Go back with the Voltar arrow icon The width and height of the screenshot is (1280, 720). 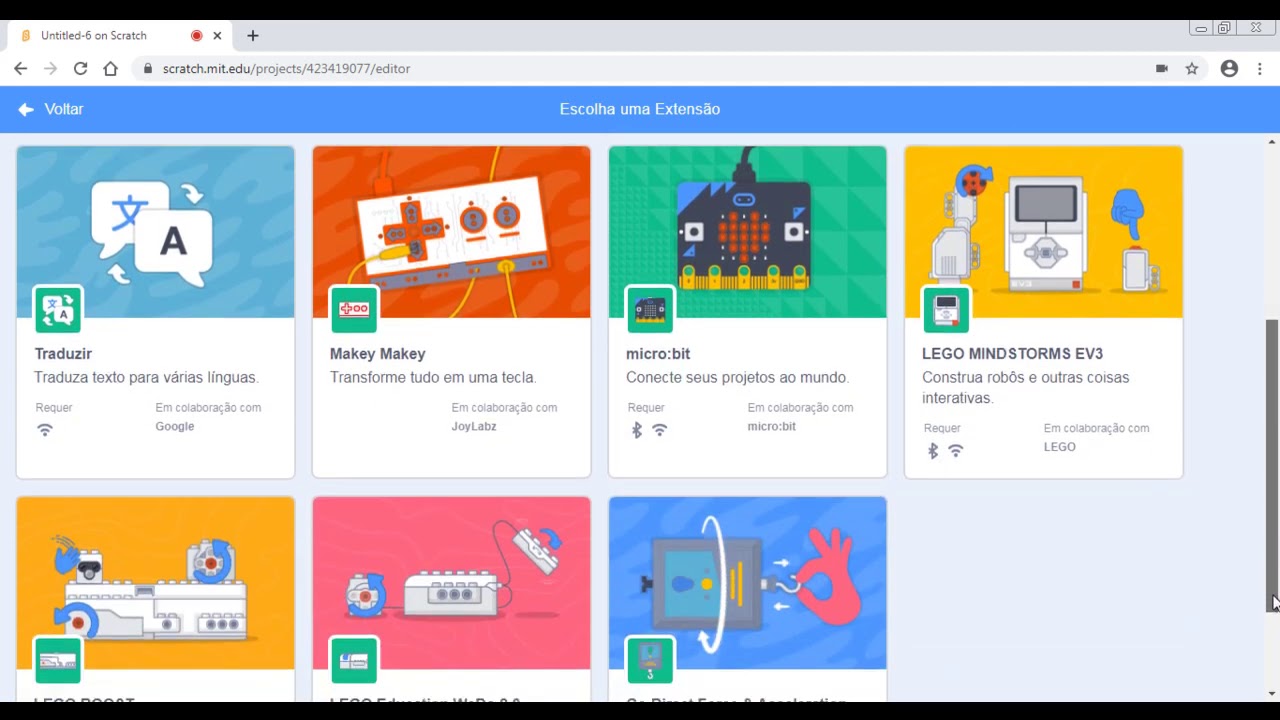click(26, 109)
